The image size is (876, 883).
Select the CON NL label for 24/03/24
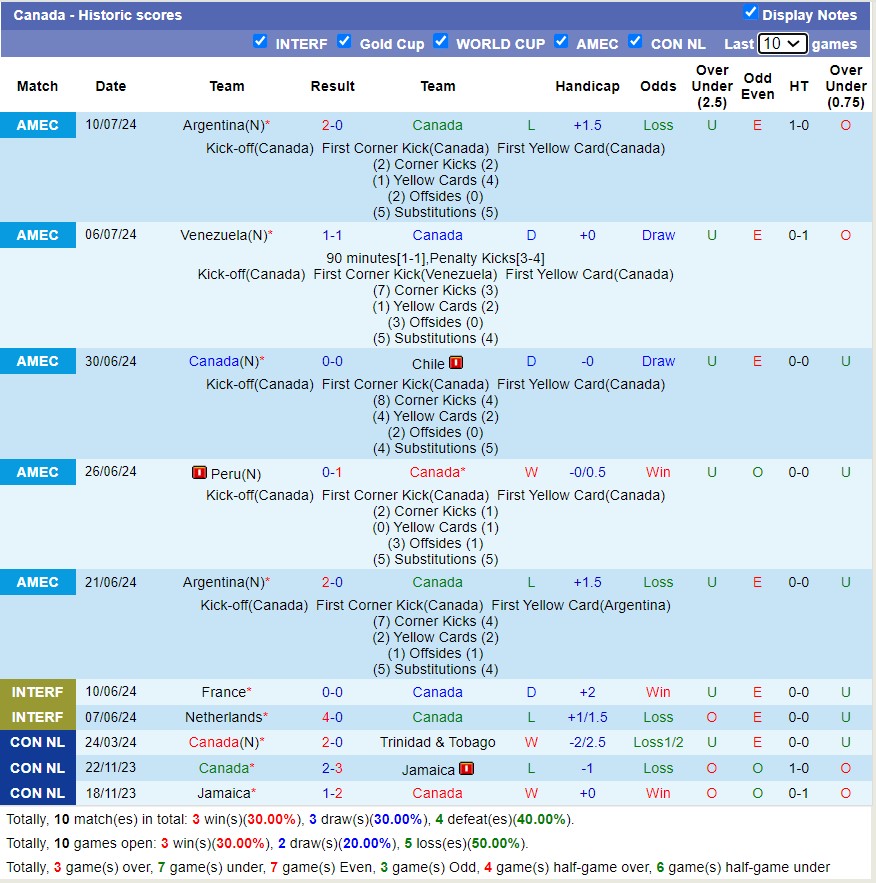(x=38, y=742)
